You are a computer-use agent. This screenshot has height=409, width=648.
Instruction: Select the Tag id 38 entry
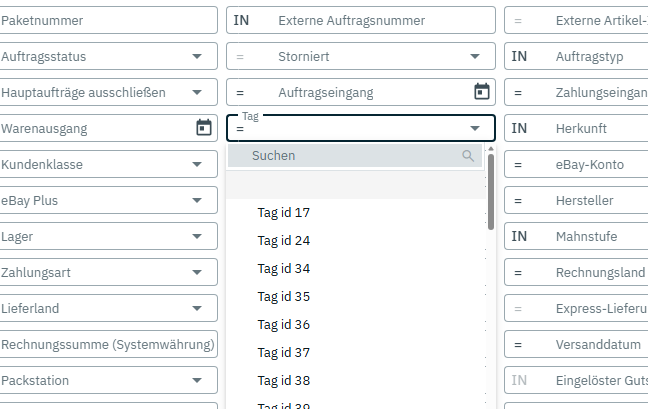pyautogui.click(x=284, y=380)
